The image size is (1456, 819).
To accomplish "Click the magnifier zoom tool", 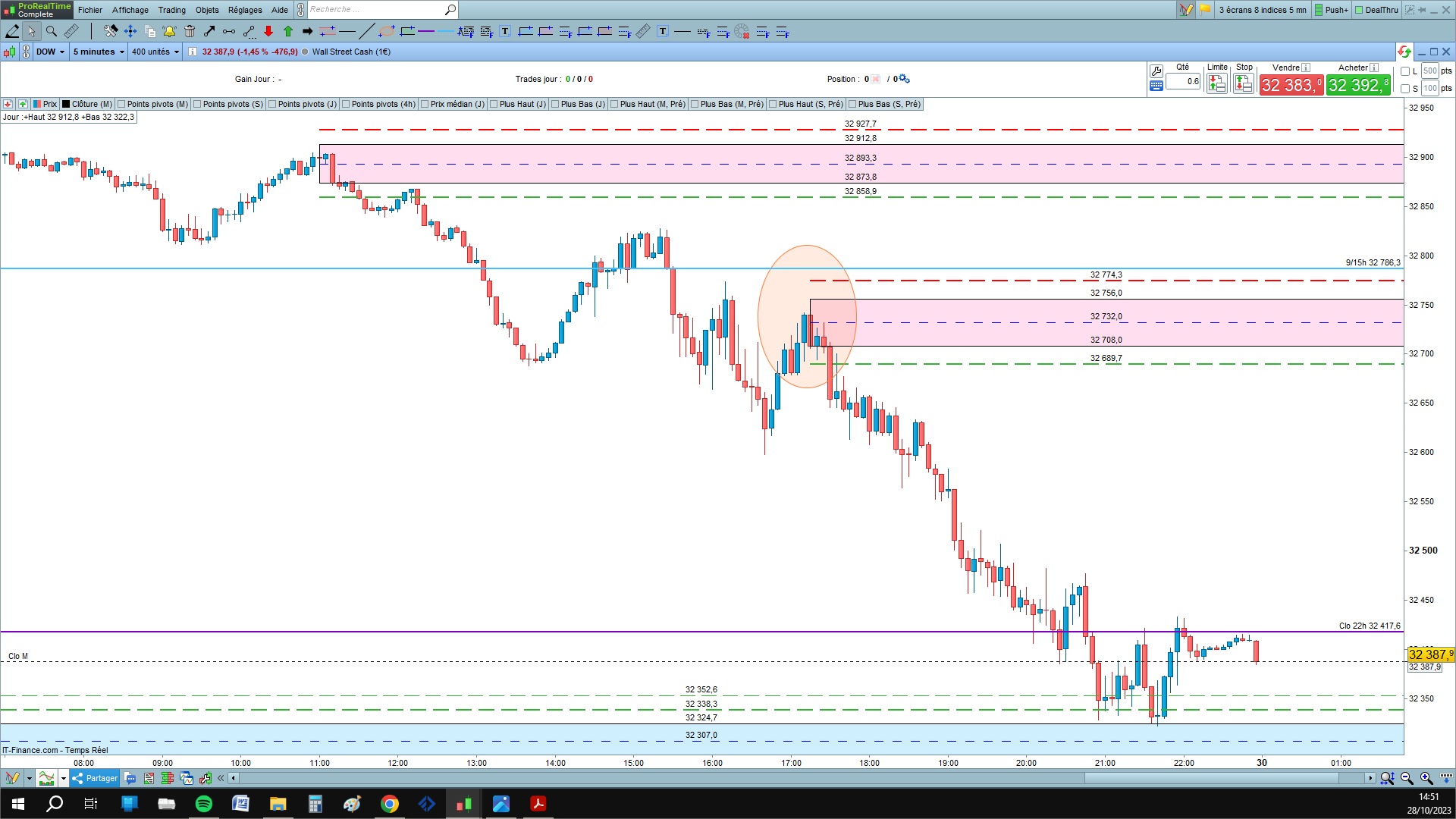I will pos(52,31).
